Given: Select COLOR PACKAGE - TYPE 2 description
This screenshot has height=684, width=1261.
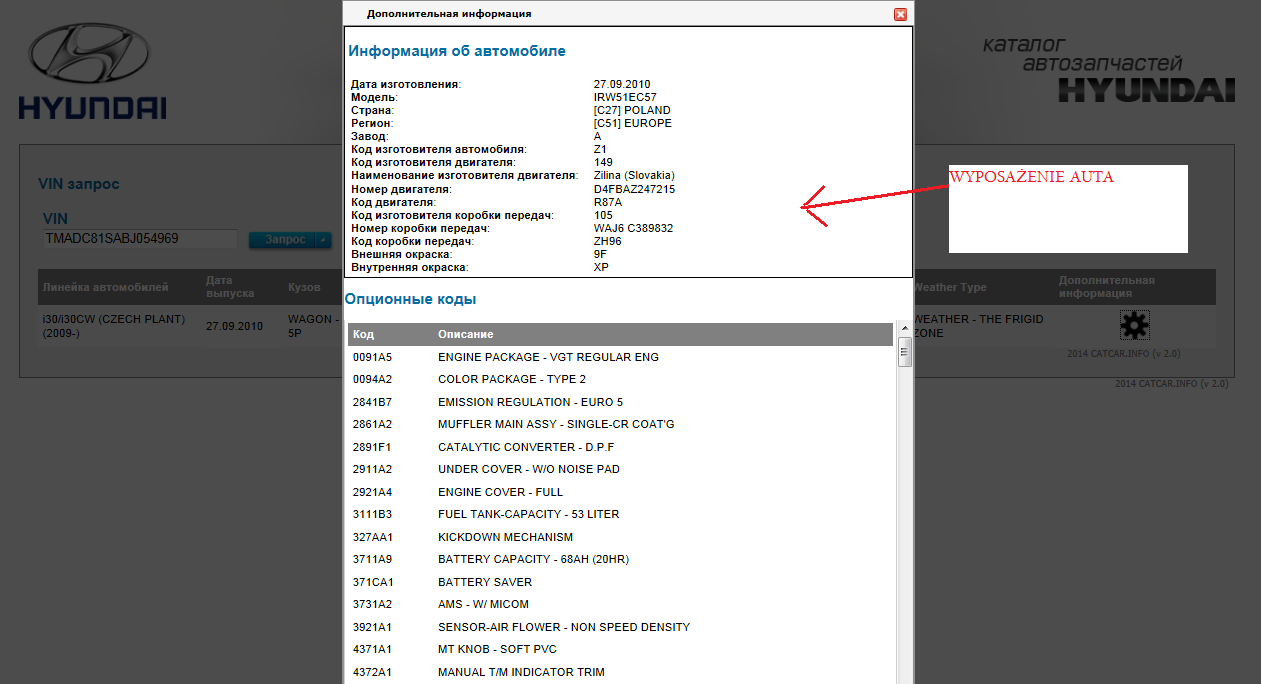Looking at the screenshot, I should pos(512,379).
